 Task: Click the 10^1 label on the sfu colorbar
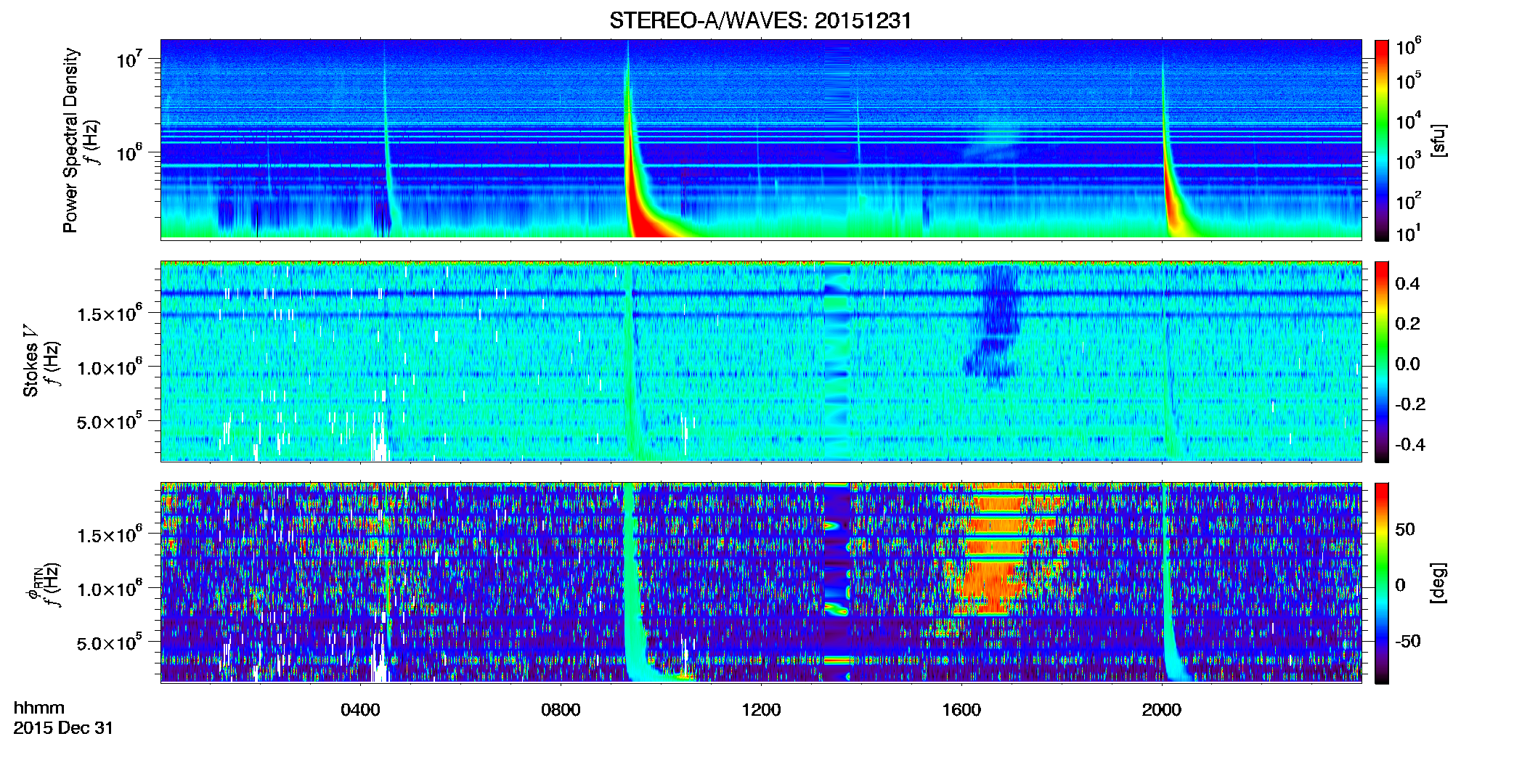1407,232
